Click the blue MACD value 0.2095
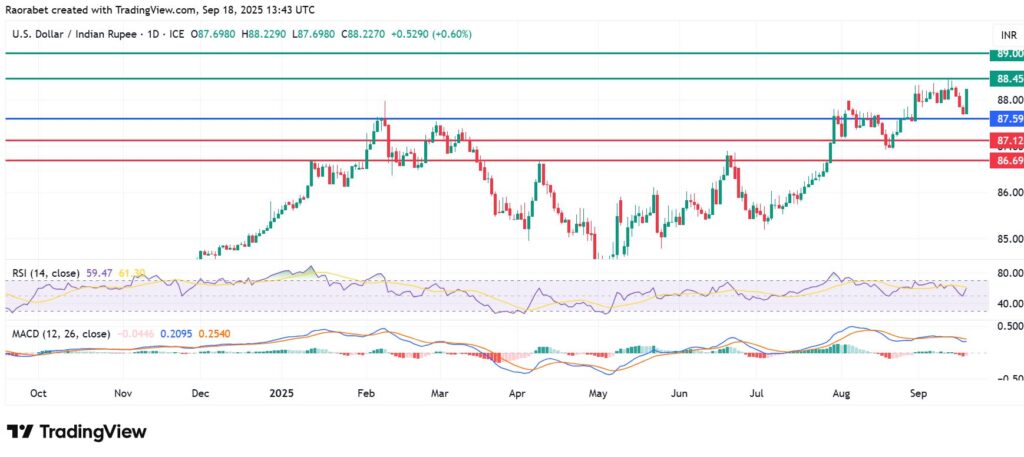 175,332
